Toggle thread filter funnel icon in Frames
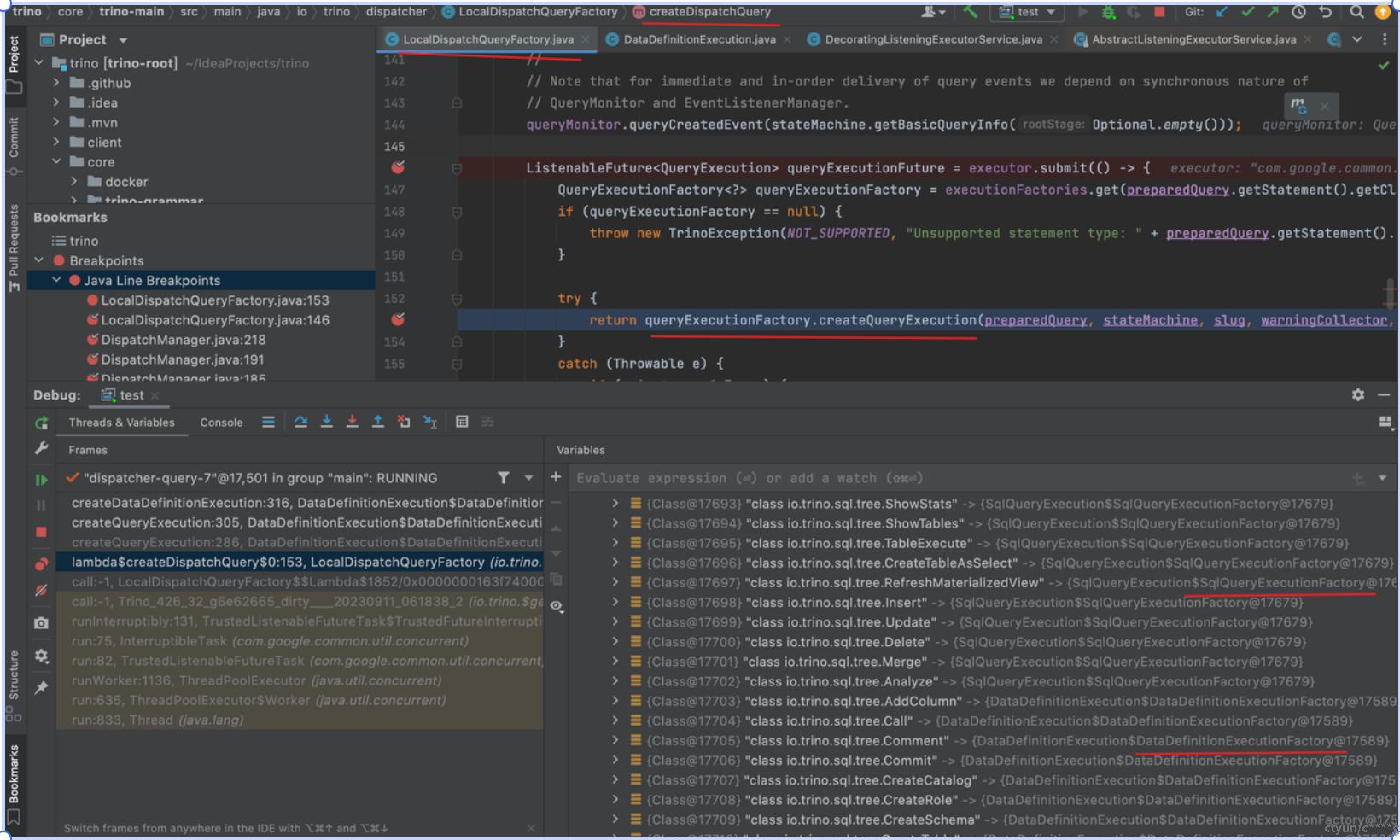Viewport: 1400px width, 840px height. click(504, 478)
